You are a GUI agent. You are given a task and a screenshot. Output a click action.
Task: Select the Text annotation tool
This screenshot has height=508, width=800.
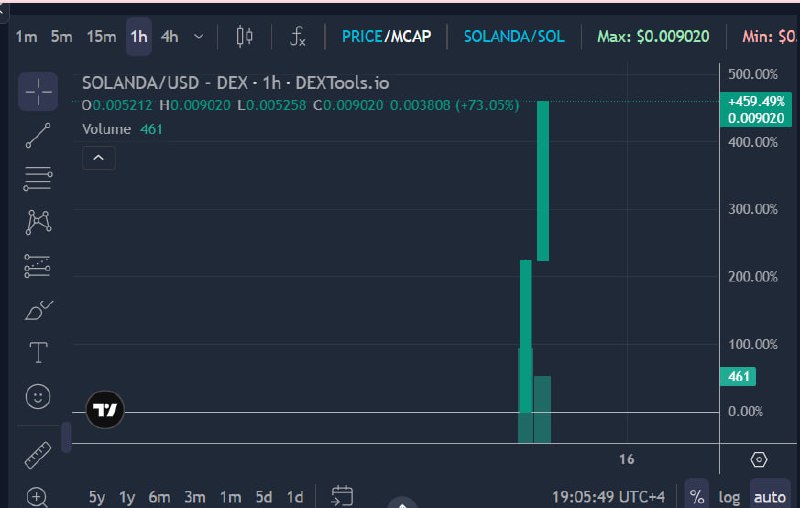tap(39, 352)
